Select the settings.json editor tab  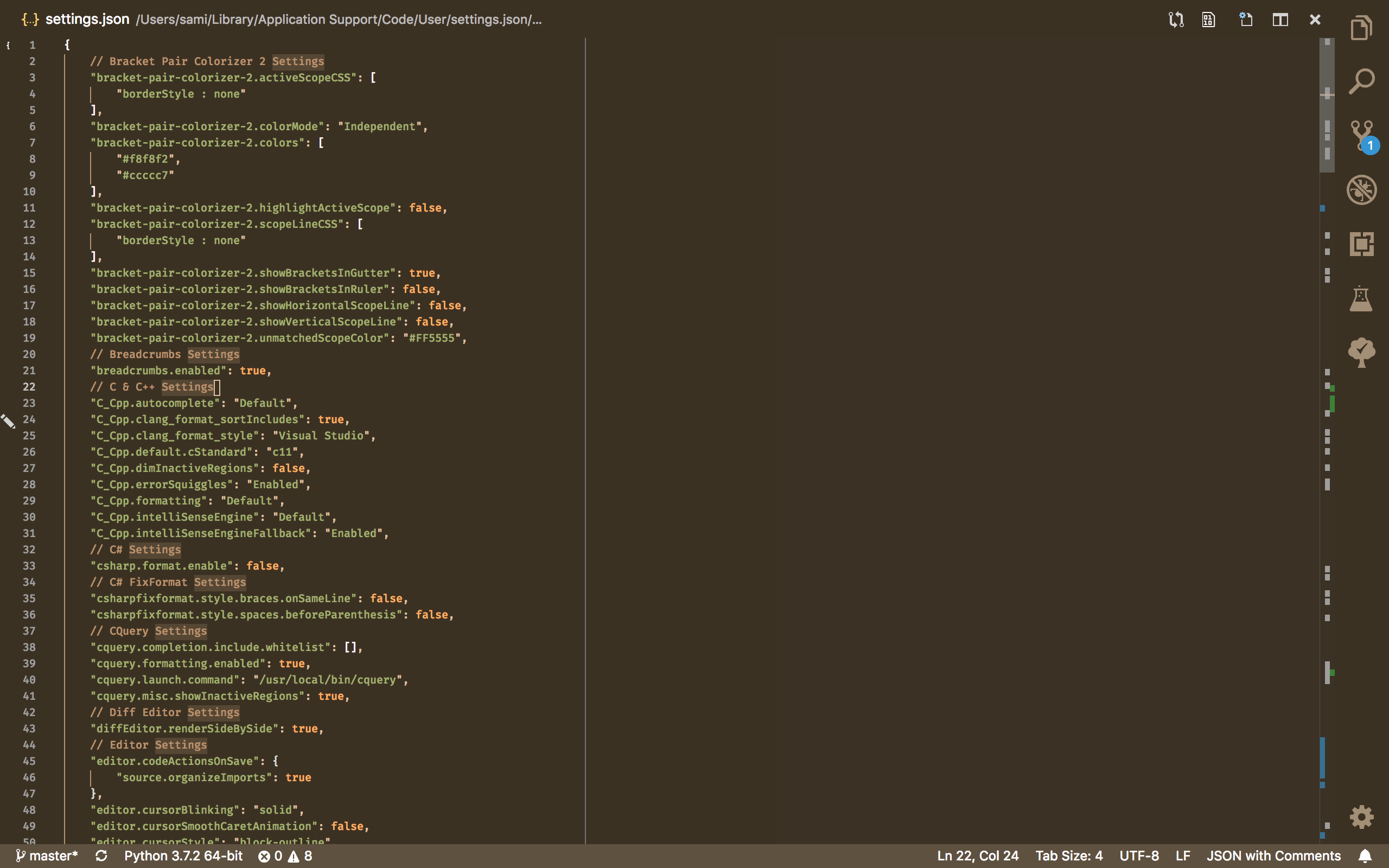tap(87, 19)
